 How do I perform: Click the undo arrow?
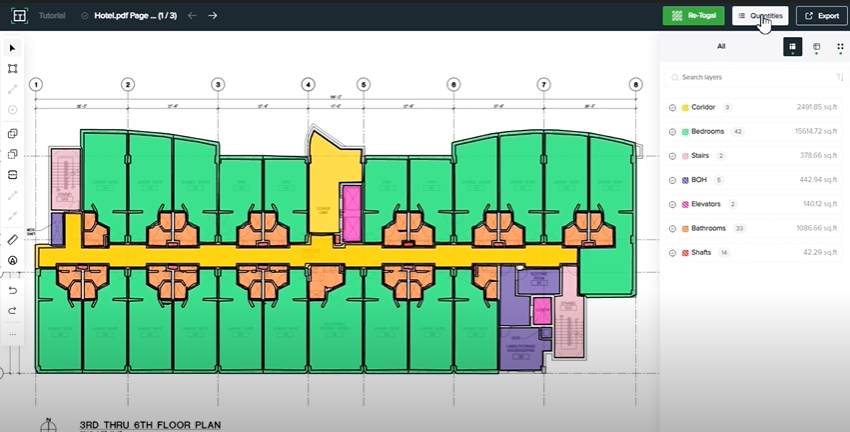[12, 290]
